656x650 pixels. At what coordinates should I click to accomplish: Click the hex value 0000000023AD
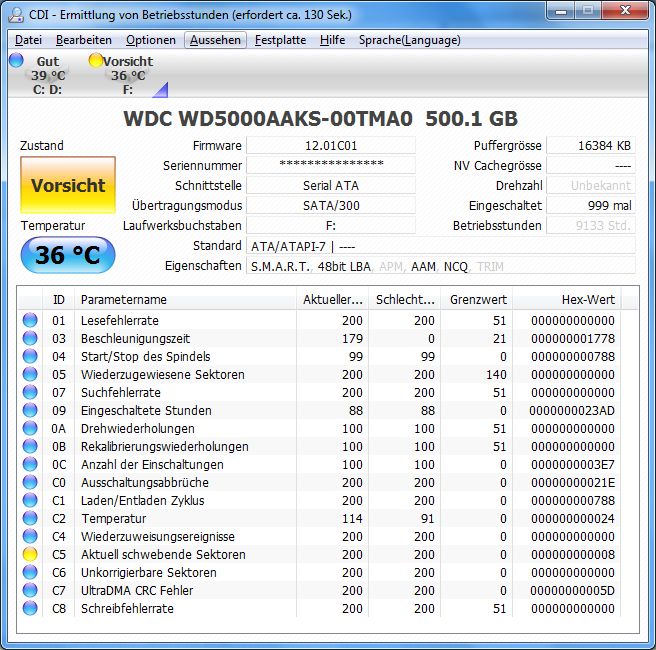tap(572, 410)
